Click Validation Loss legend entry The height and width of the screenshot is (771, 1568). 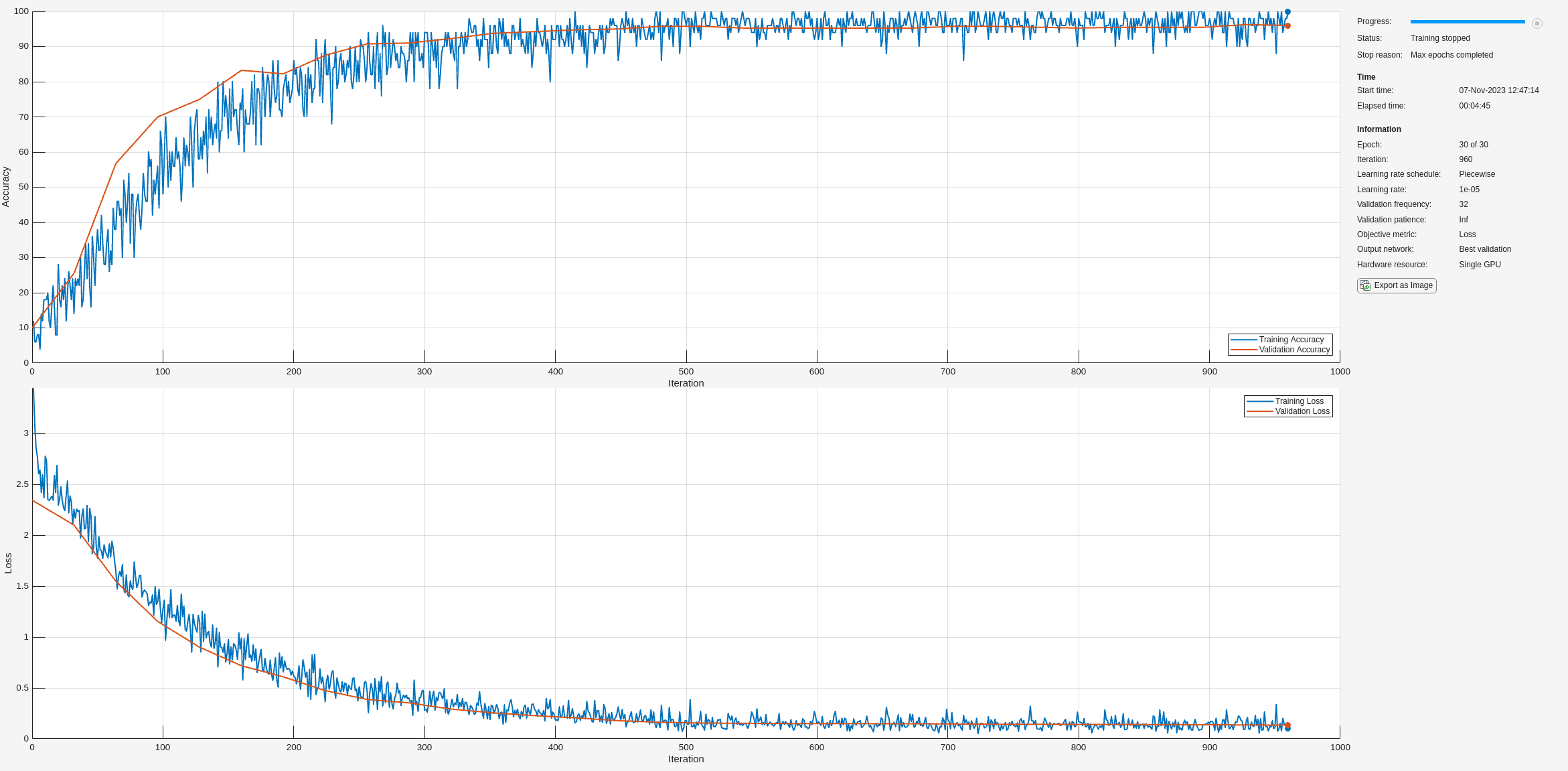point(1288,411)
